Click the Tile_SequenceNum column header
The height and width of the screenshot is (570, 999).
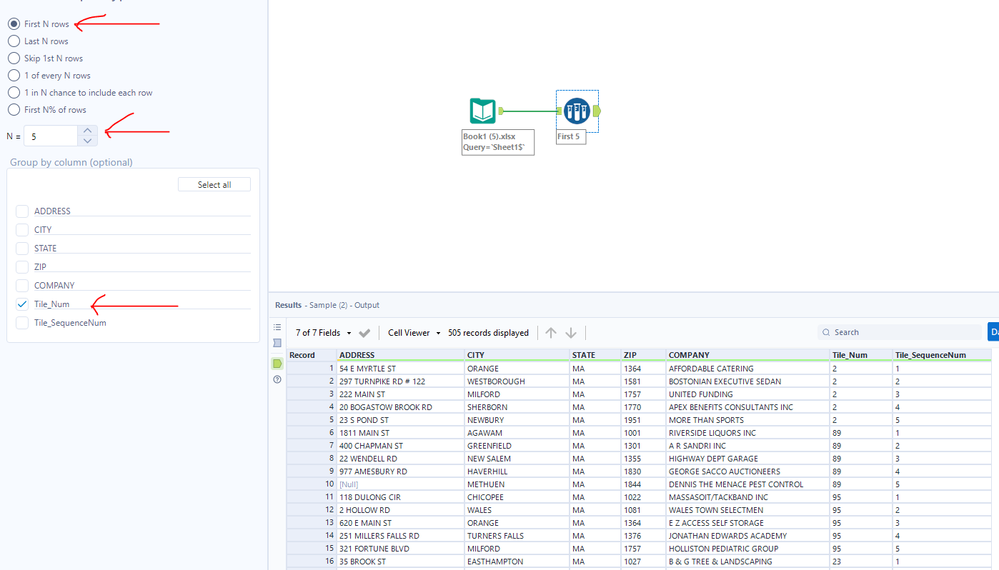(x=942, y=355)
